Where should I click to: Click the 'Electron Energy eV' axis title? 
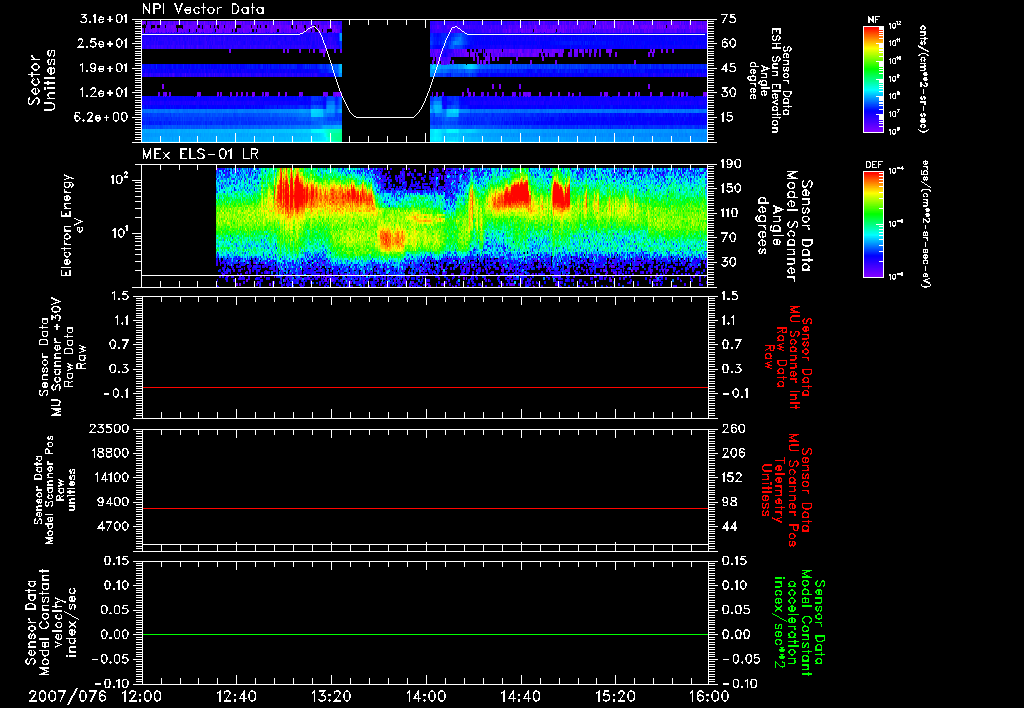pos(71,225)
